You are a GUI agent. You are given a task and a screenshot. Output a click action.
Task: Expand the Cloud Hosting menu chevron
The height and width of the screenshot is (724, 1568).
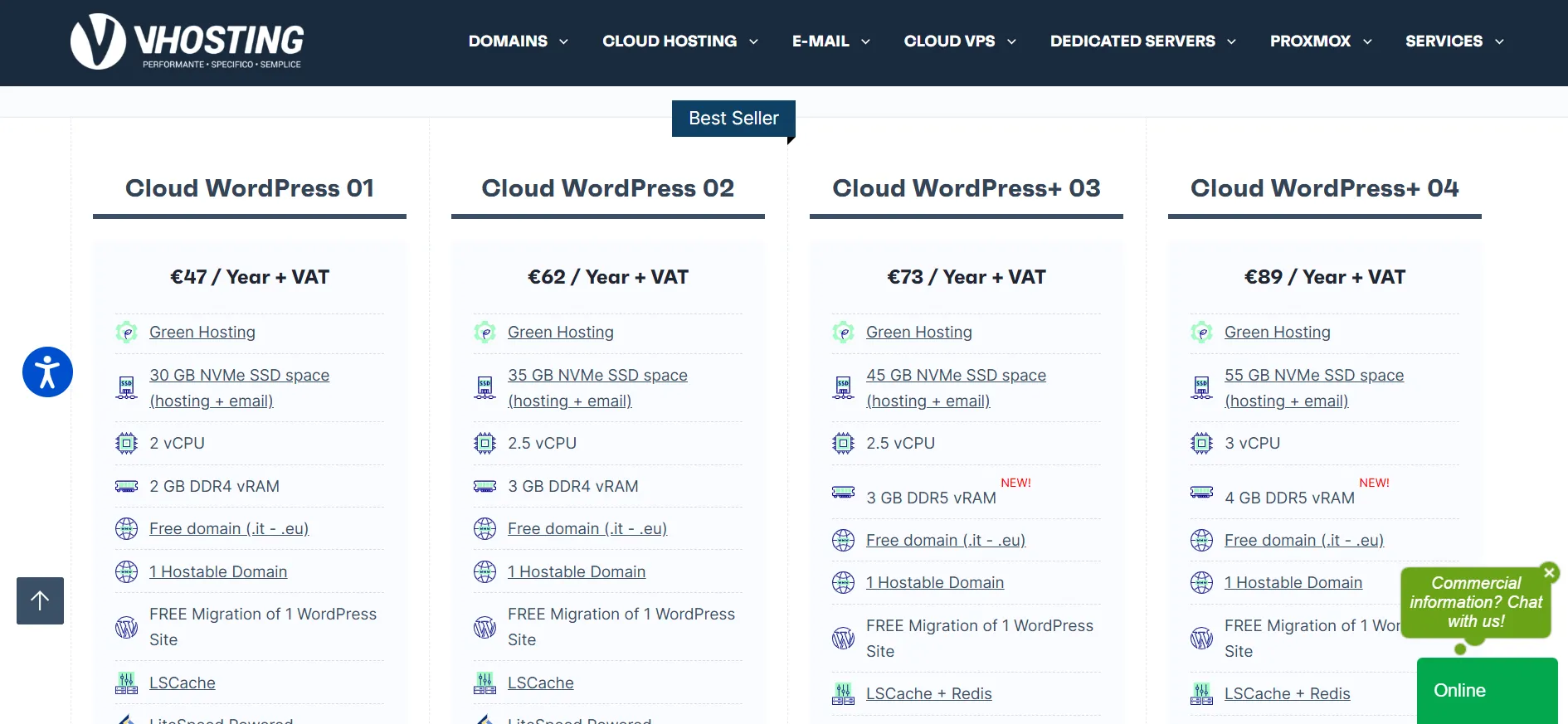(x=753, y=41)
